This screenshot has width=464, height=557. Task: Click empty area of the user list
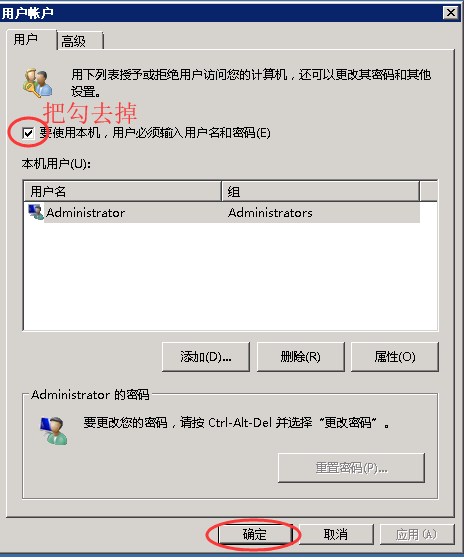click(x=230, y=277)
